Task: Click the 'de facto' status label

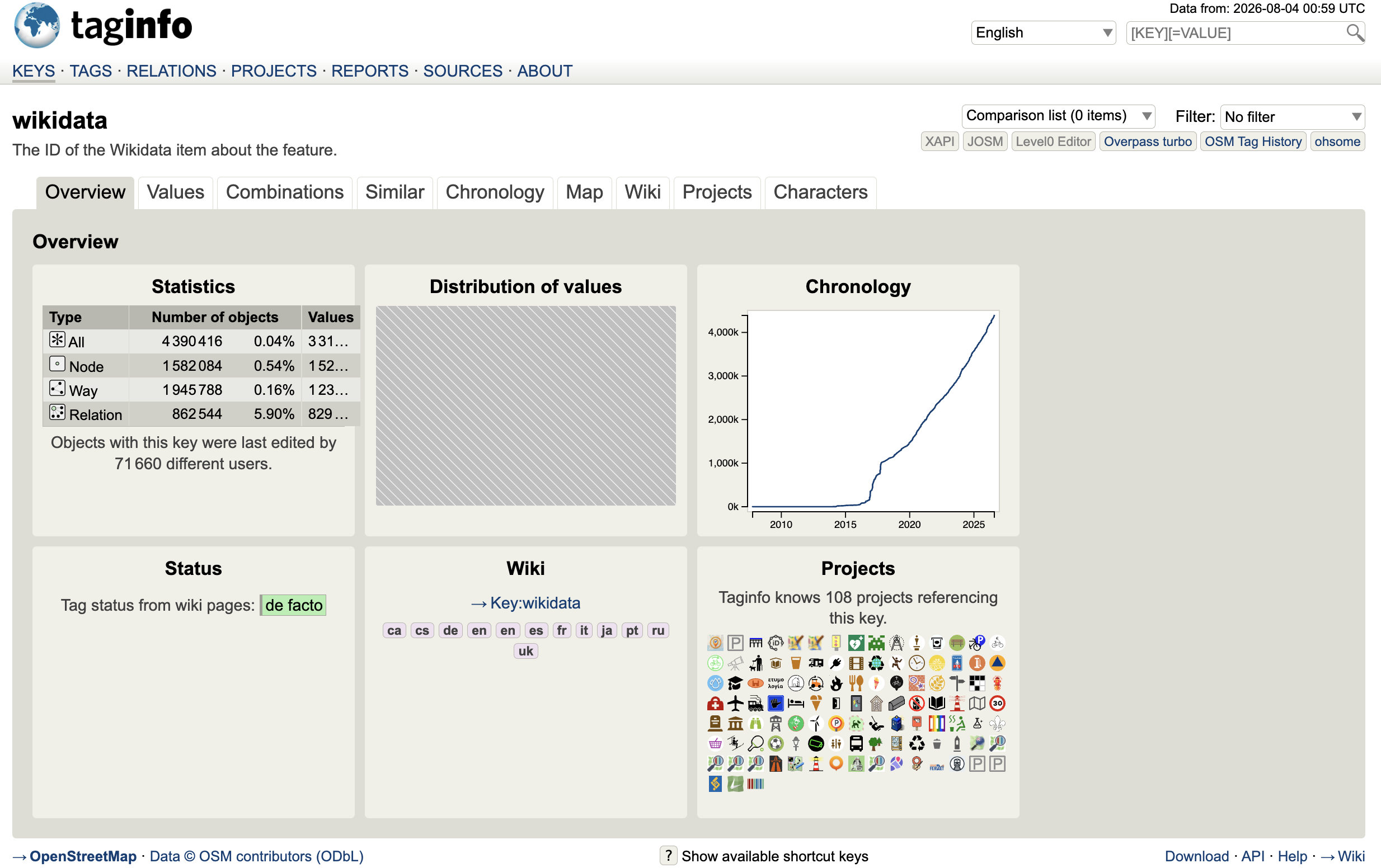Action: tap(293, 606)
